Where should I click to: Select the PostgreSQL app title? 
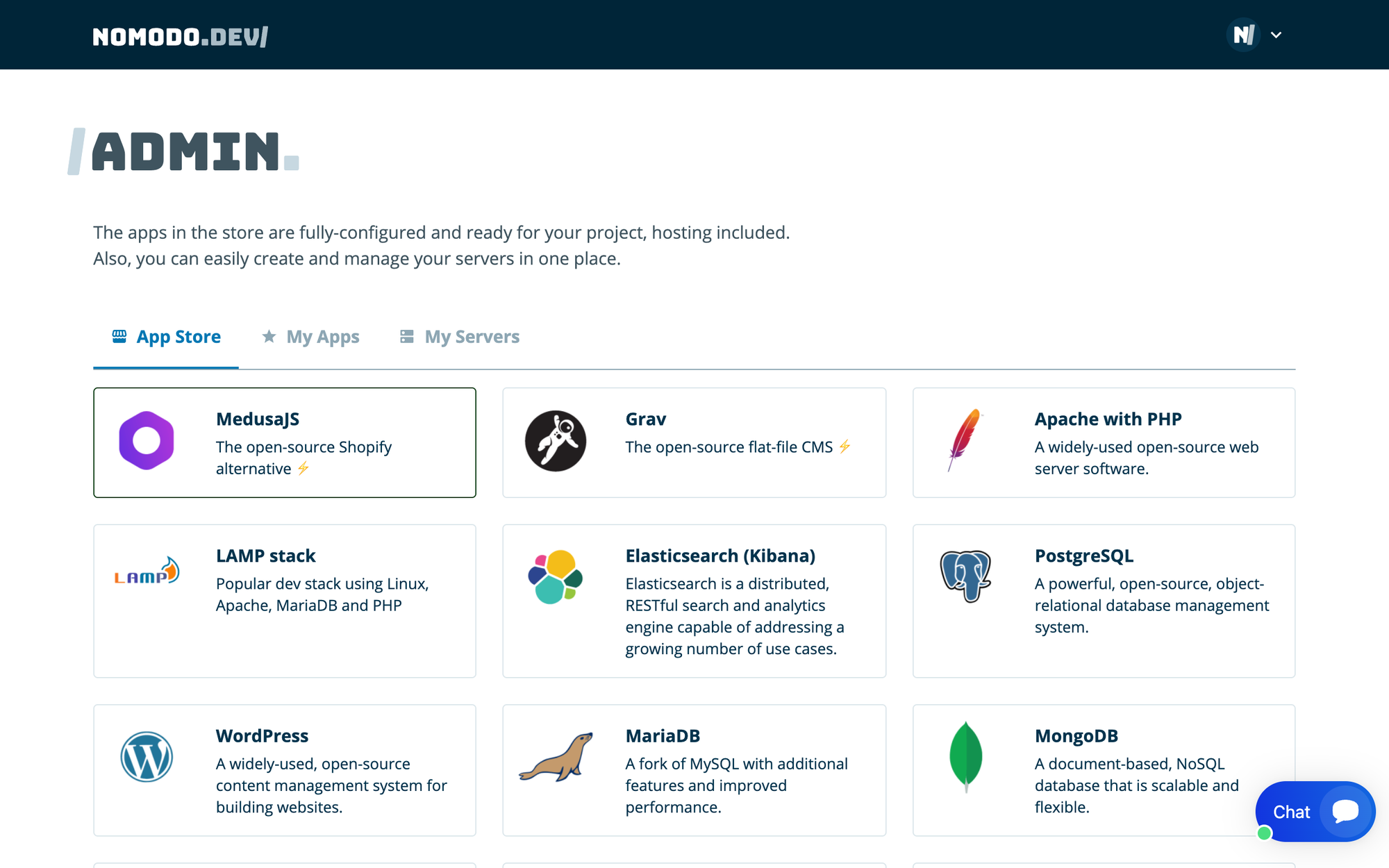pyautogui.click(x=1083, y=556)
